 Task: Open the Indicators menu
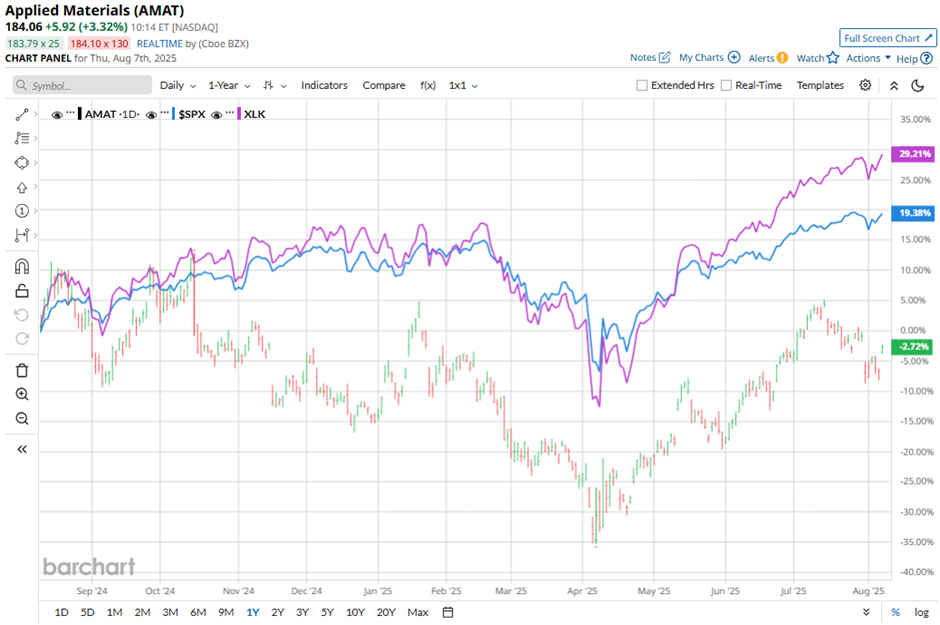pos(324,86)
